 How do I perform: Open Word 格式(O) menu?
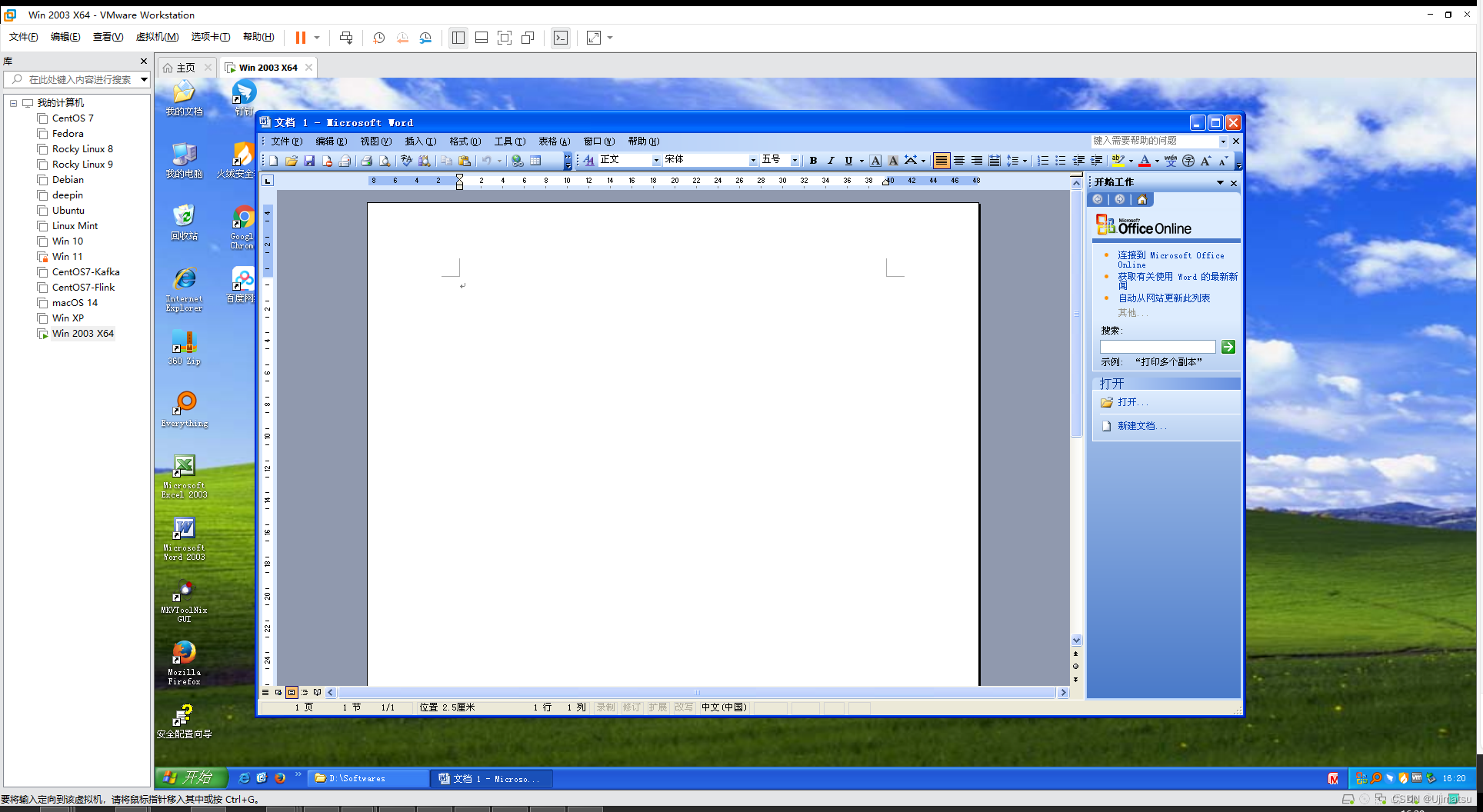[x=465, y=141]
